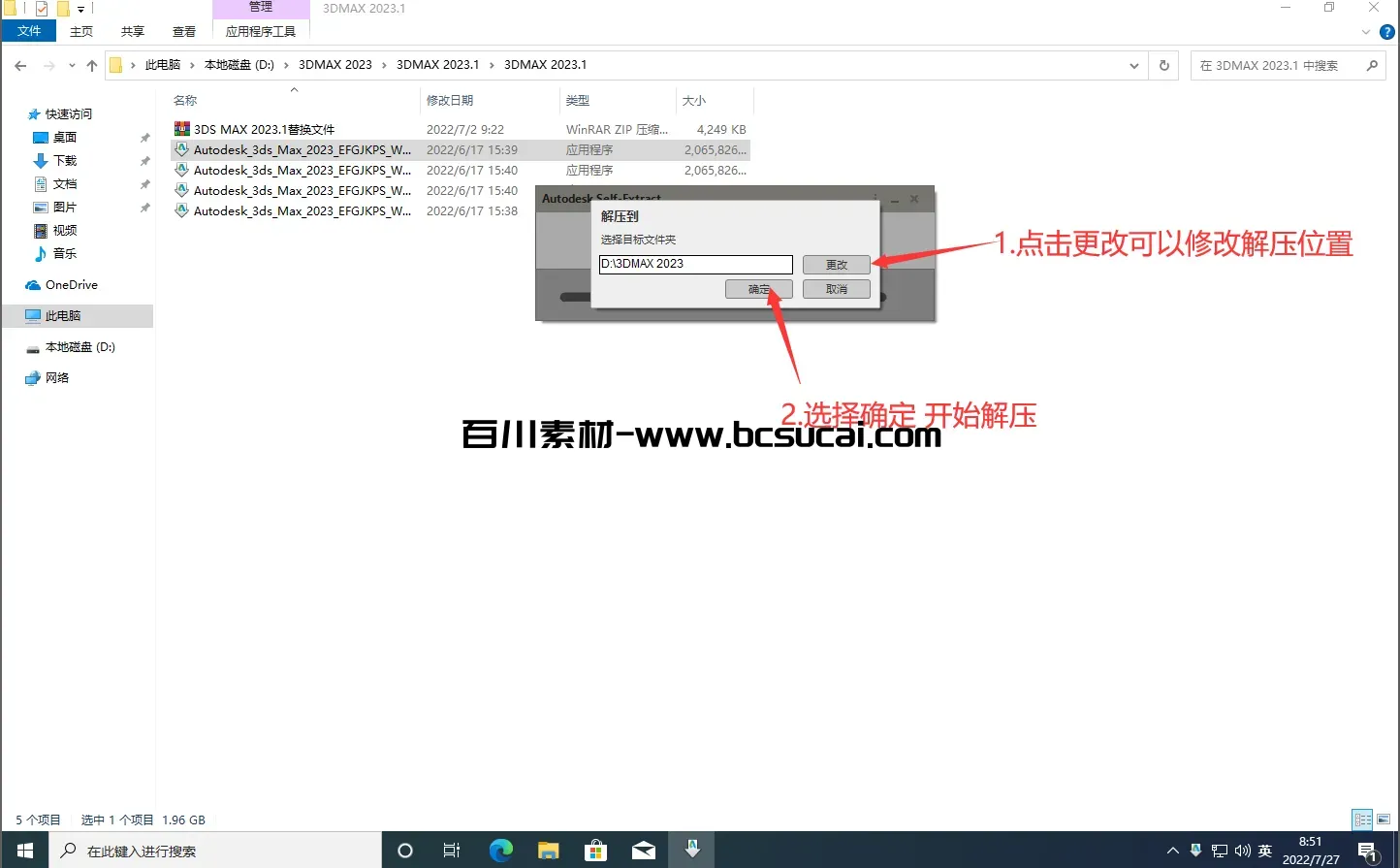Screen dimensions: 1400x868
Task: Open the 主页 ribbon tab
Action: (x=81, y=31)
